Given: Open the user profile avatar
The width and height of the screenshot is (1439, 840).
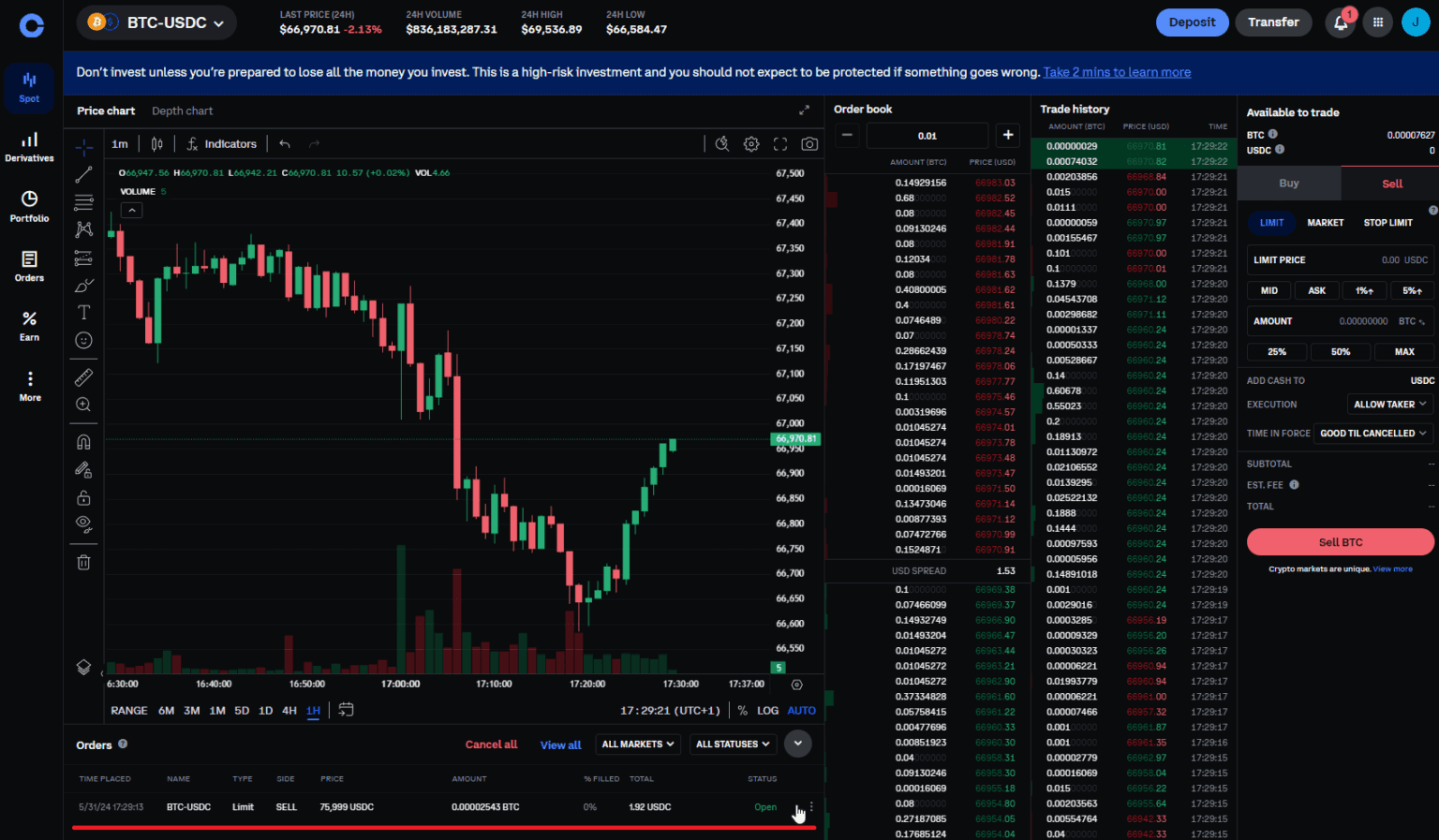Looking at the screenshot, I should 1416,22.
